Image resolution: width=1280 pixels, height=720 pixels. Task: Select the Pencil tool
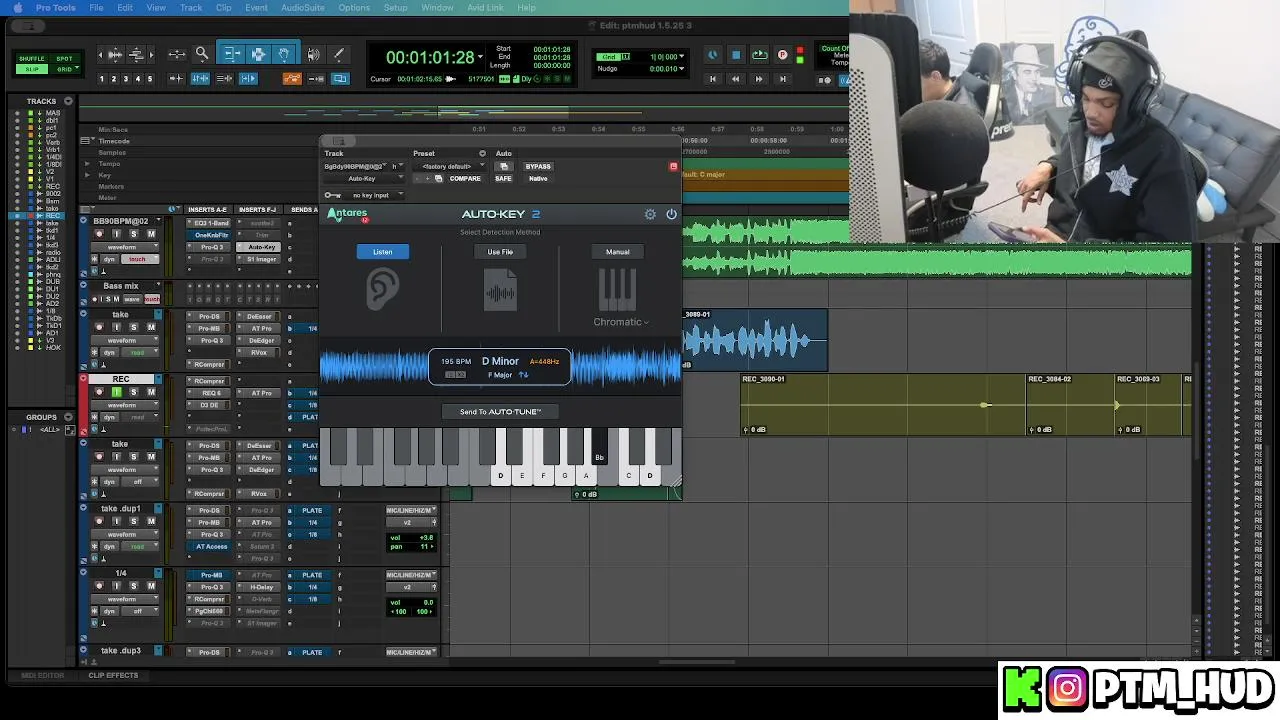(338, 54)
